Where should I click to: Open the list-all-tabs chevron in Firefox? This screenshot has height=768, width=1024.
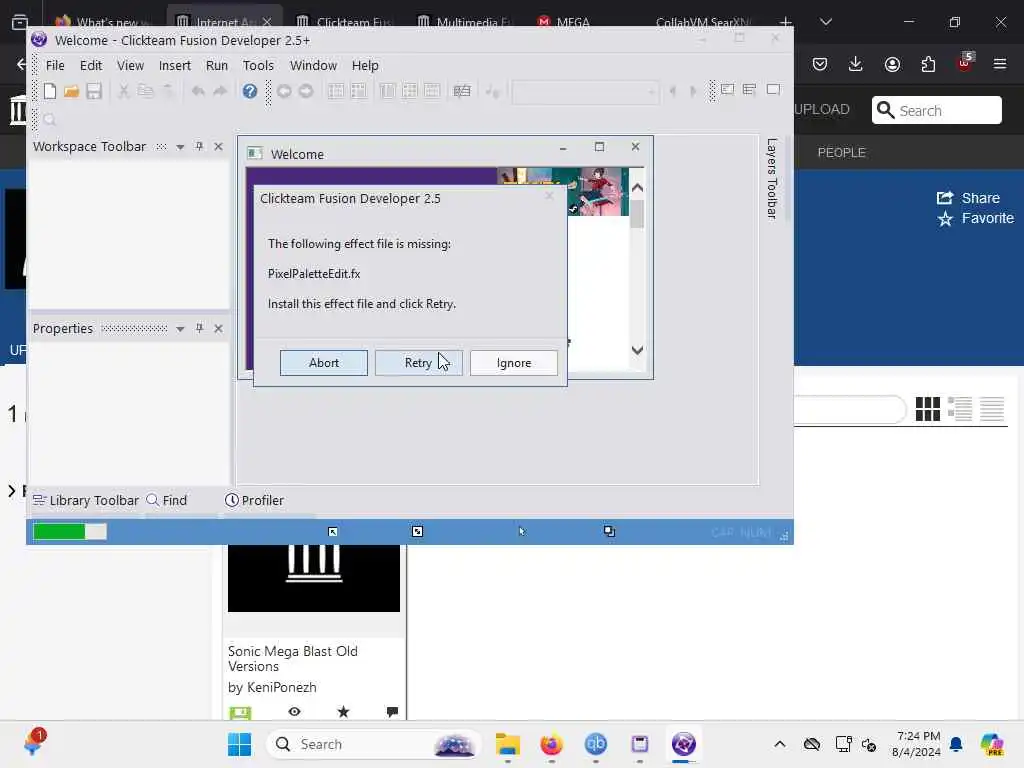[x=826, y=22]
